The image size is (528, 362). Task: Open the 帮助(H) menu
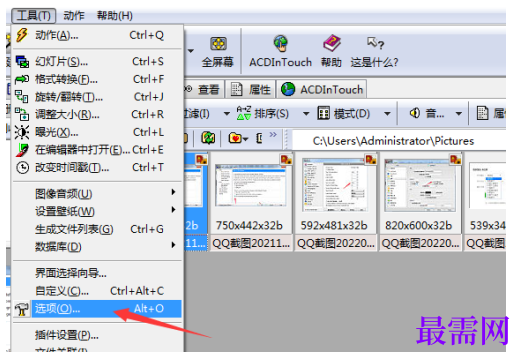114,15
